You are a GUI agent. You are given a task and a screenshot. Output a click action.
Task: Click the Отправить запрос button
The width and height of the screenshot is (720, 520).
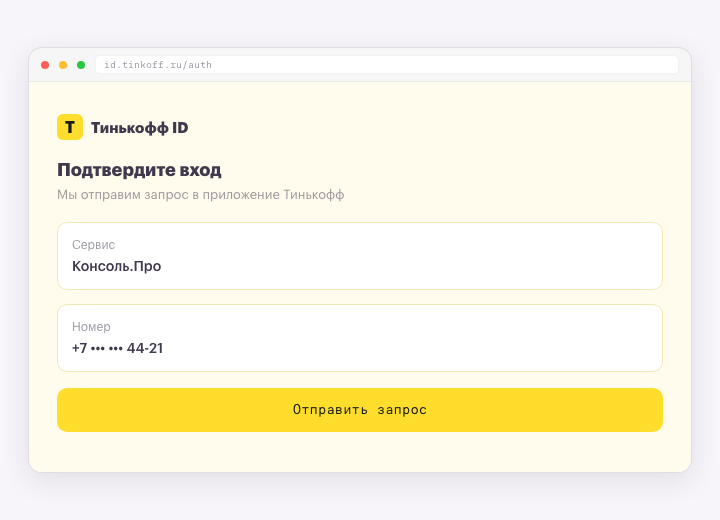click(x=360, y=410)
